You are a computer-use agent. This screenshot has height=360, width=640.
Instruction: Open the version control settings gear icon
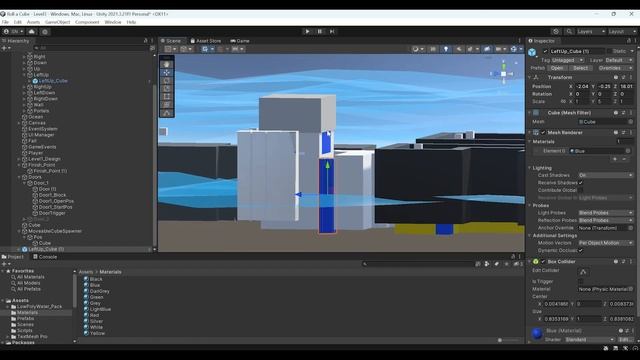point(45,31)
